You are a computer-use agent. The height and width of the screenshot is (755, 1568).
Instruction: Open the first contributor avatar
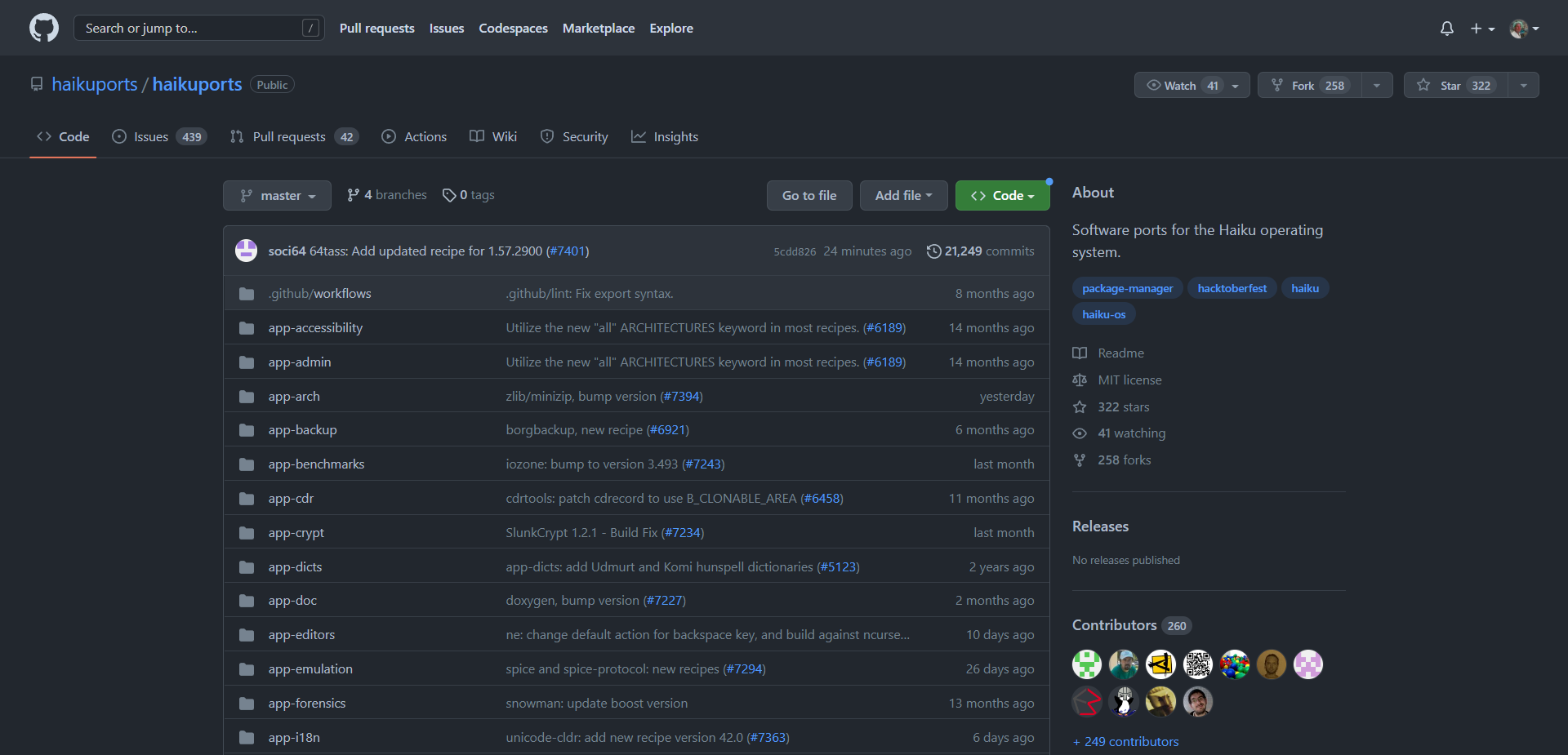(x=1087, y=664)
